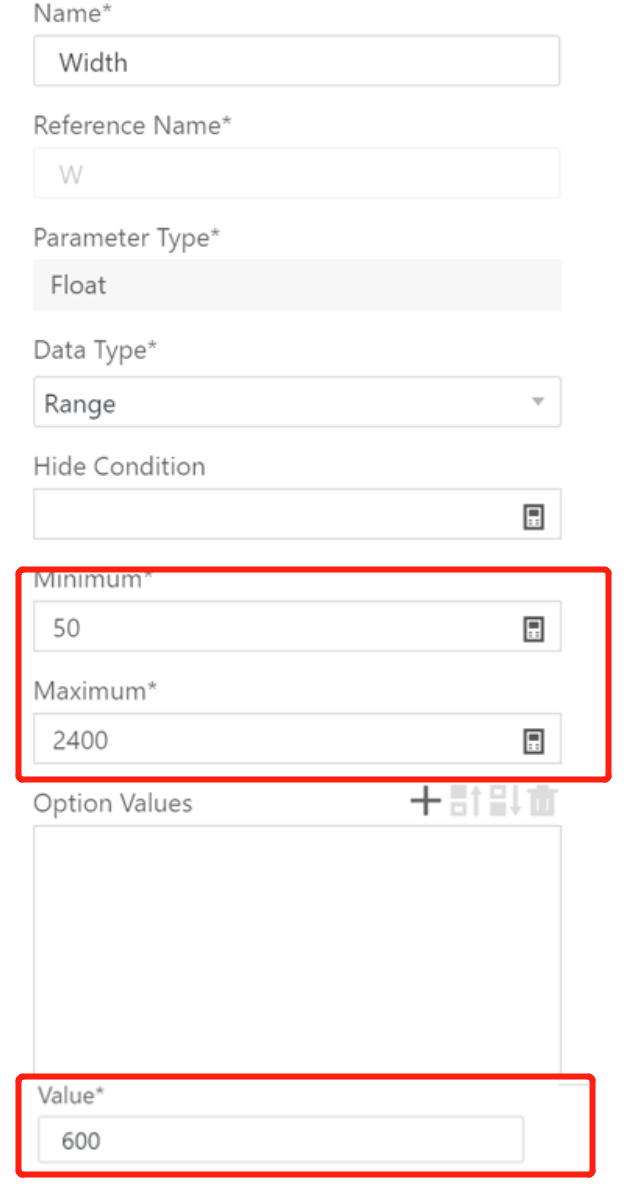Viewport: 629px width, 1197px height.
Task: Click the delete option trash icon
Action: point(543,801)
